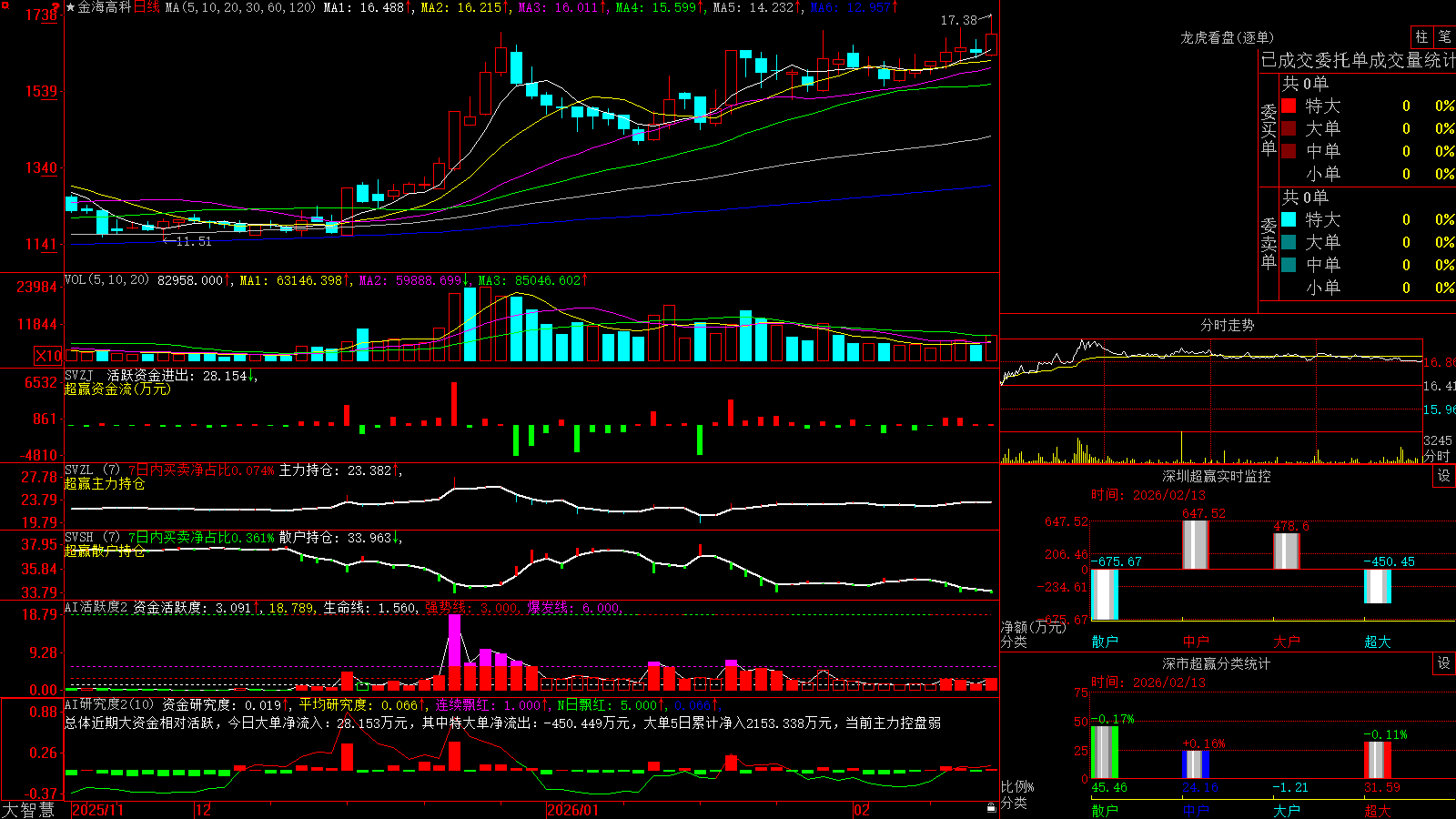
Task: Click the lock icon at chart bottom
Action: [992, 807]
